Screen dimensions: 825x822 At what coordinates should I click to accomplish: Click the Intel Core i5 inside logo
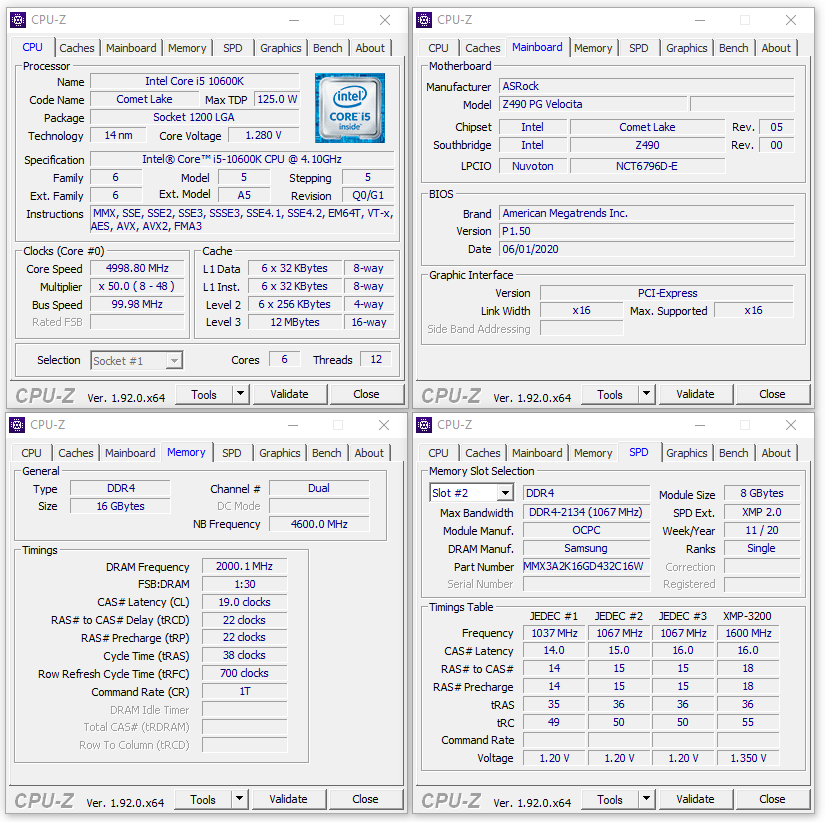point(350,108)
